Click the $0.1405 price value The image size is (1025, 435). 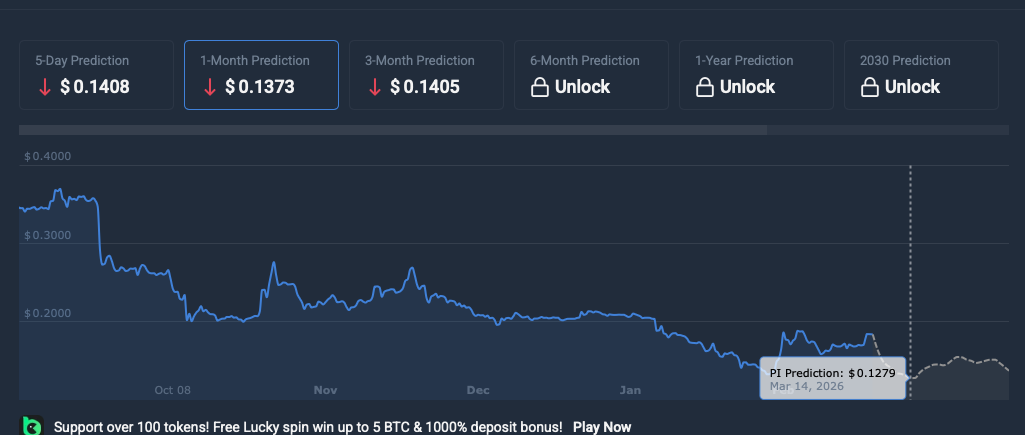click(x=425, y=87)
